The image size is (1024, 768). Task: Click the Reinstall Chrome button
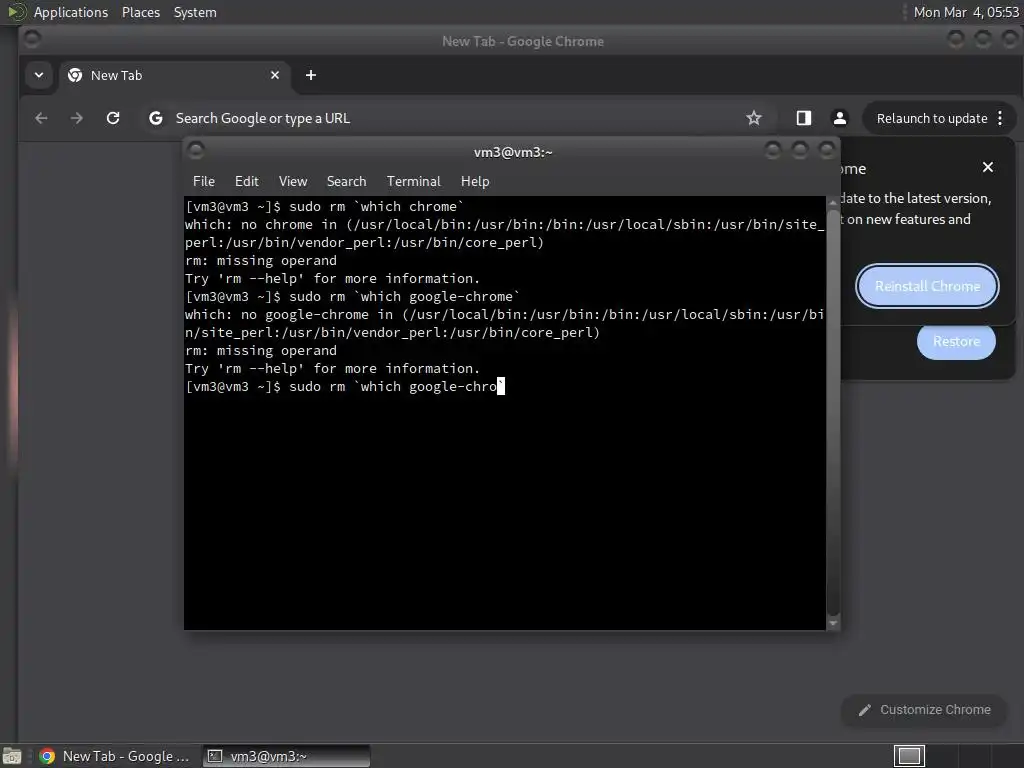click(927, 286)
